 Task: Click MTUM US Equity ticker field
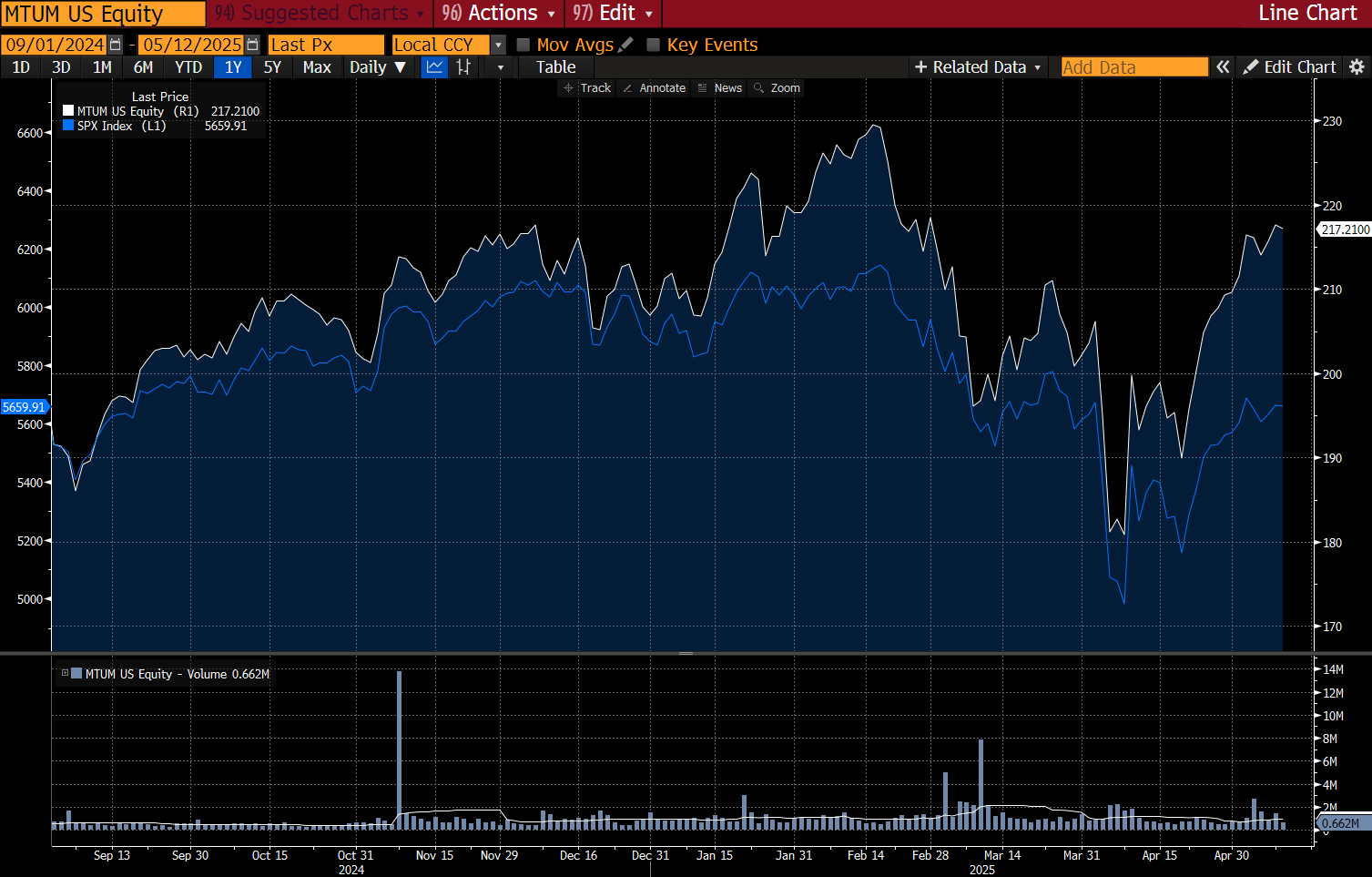(103, 14)
